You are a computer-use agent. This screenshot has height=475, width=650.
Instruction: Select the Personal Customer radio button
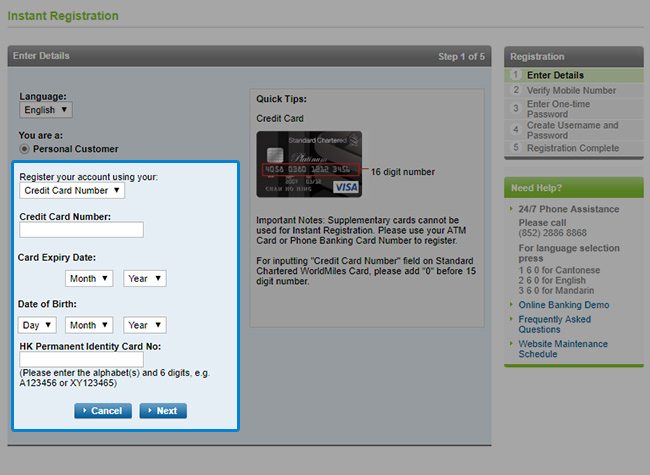(x=25, y=149)
